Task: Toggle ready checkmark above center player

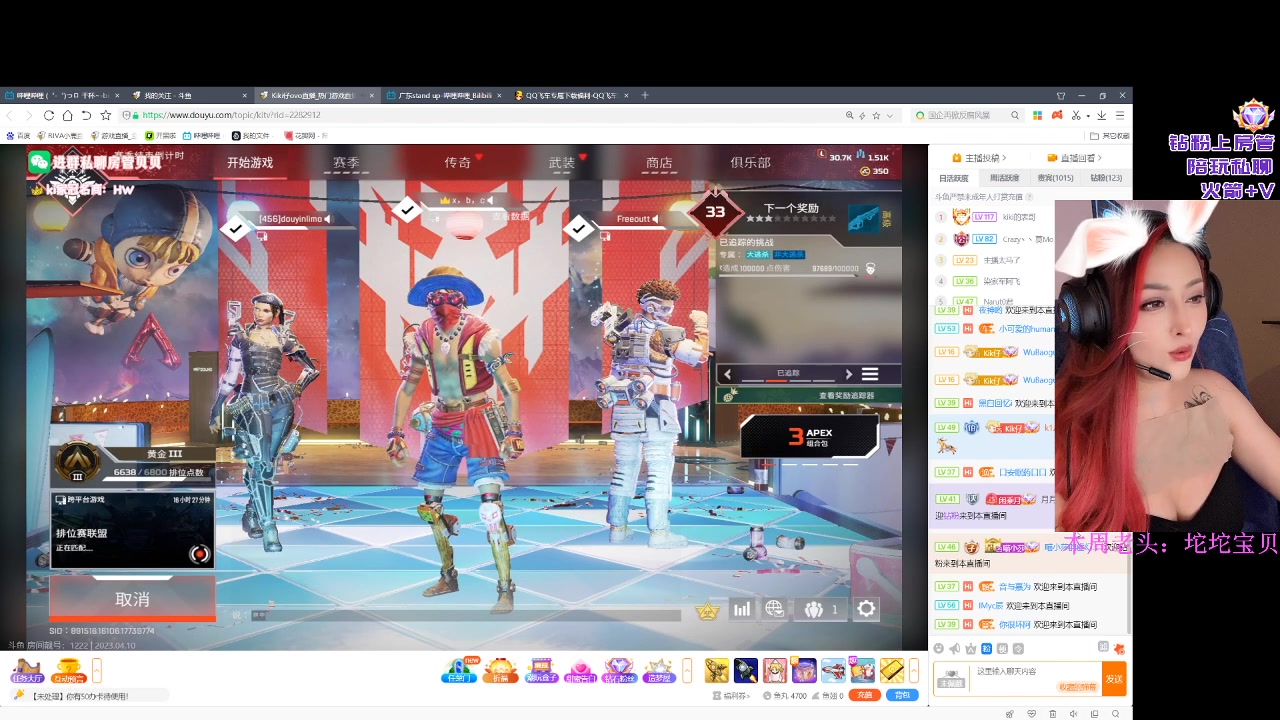Action: tap(406, 209)
